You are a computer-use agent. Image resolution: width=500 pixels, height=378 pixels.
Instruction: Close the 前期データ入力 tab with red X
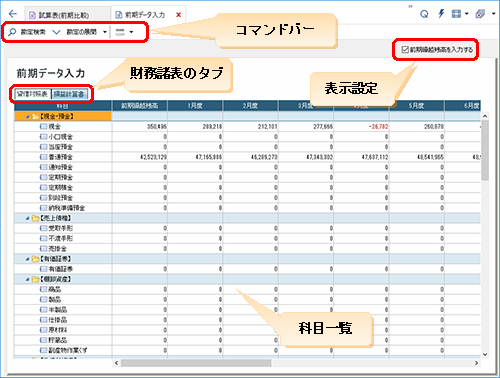coord(179,15)
